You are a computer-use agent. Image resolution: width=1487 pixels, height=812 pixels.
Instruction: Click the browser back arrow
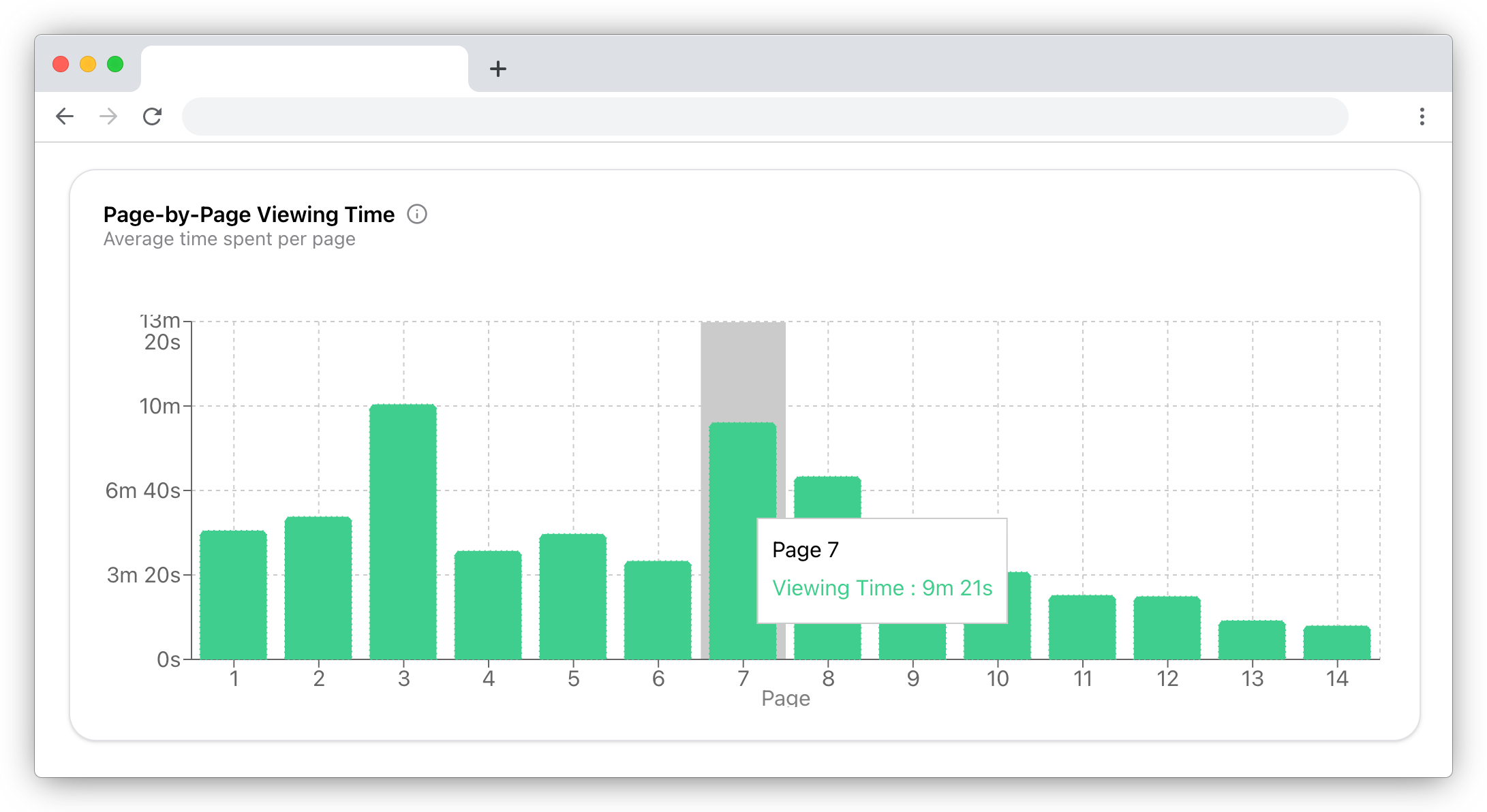[65, 116]
